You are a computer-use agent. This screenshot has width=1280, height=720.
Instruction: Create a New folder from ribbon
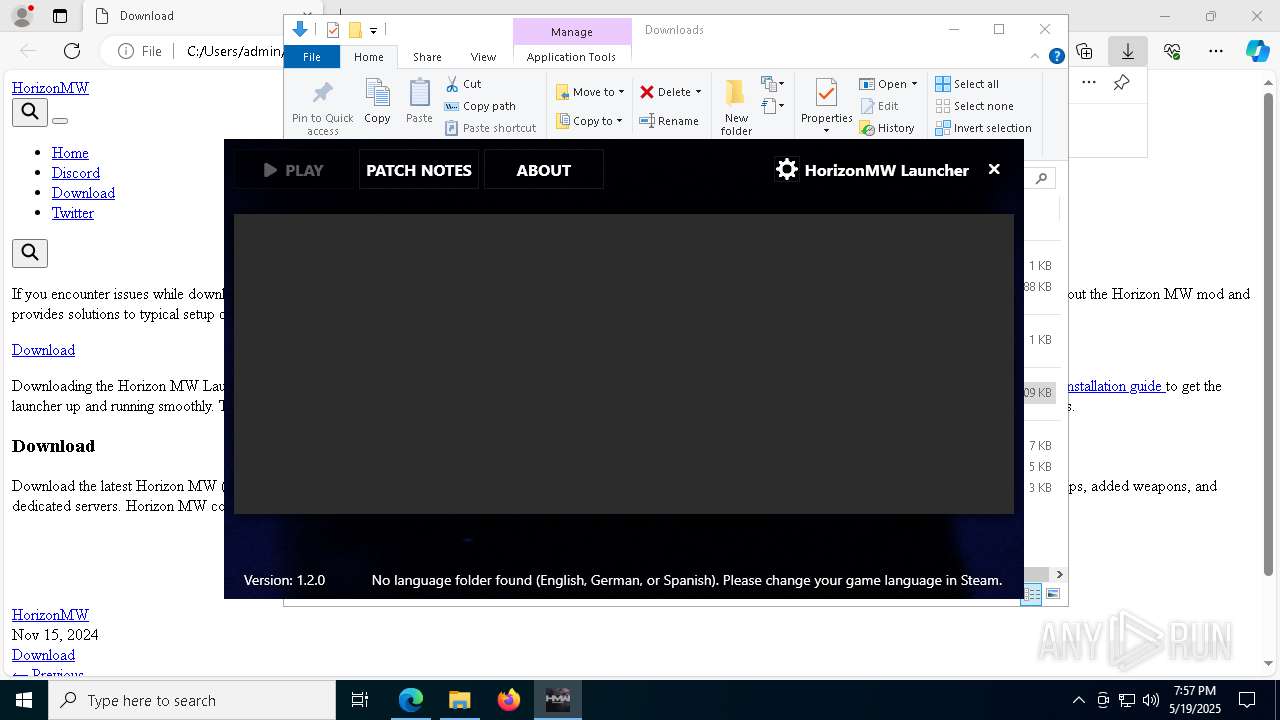736,107
